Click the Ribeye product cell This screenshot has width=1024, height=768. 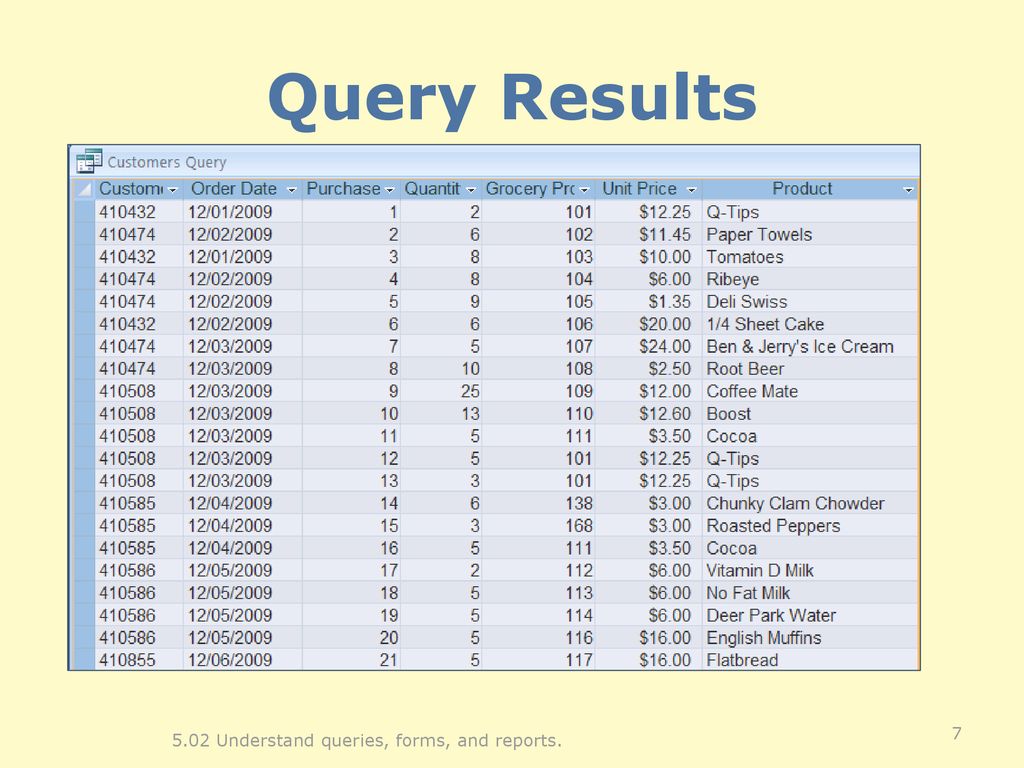click(x=810, y=279)
